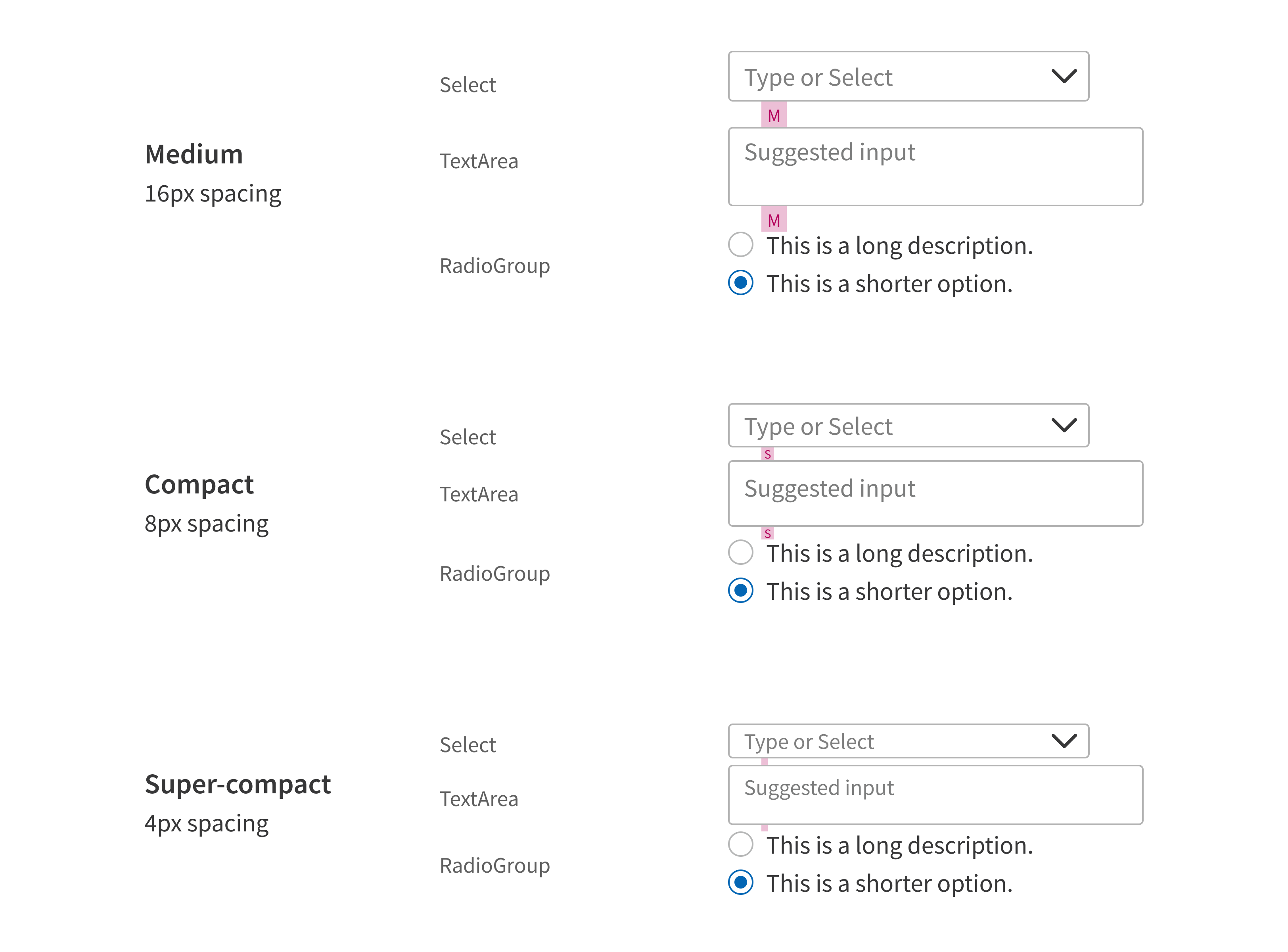Click the Super-compact 'shorter option' radio
This screenshot has height=952, width=1288.
click(x=740, y=882)
